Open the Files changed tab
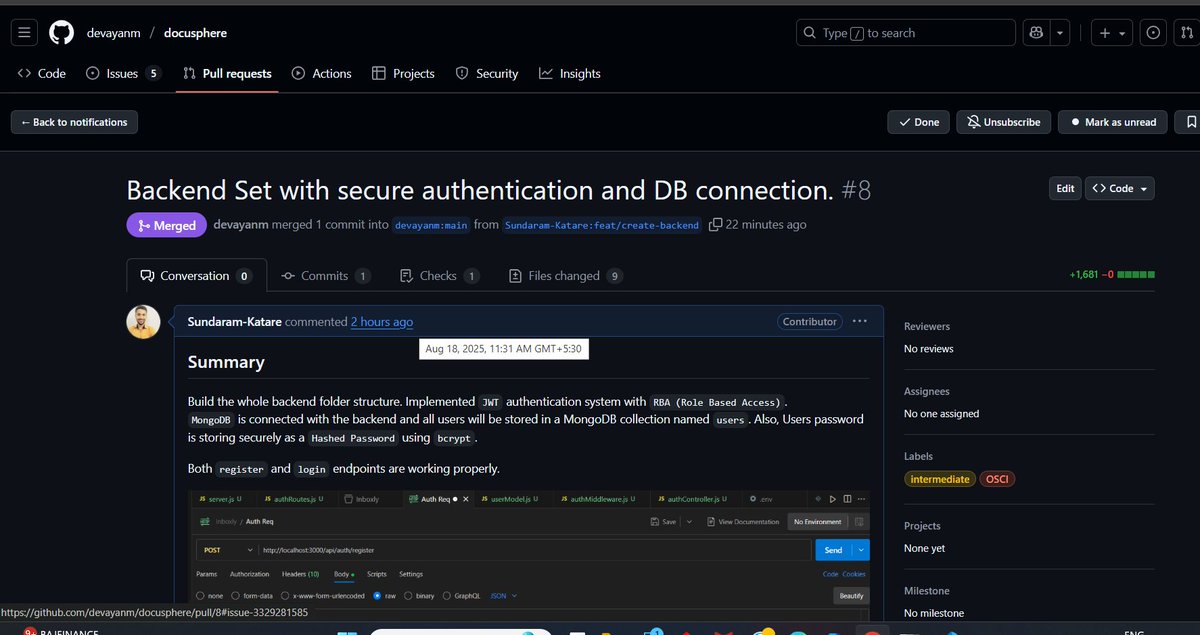Image resolution: width=1200 pixels, height=635 pixels. [x=567, y=275]
